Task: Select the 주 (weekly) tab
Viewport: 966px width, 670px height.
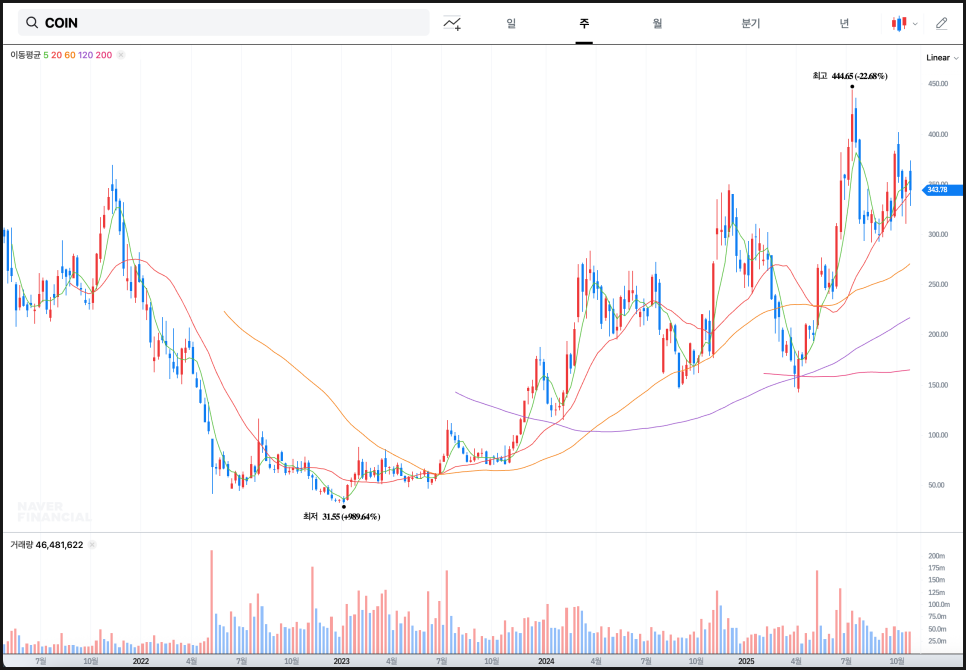Action: click(x=584, y=23)
